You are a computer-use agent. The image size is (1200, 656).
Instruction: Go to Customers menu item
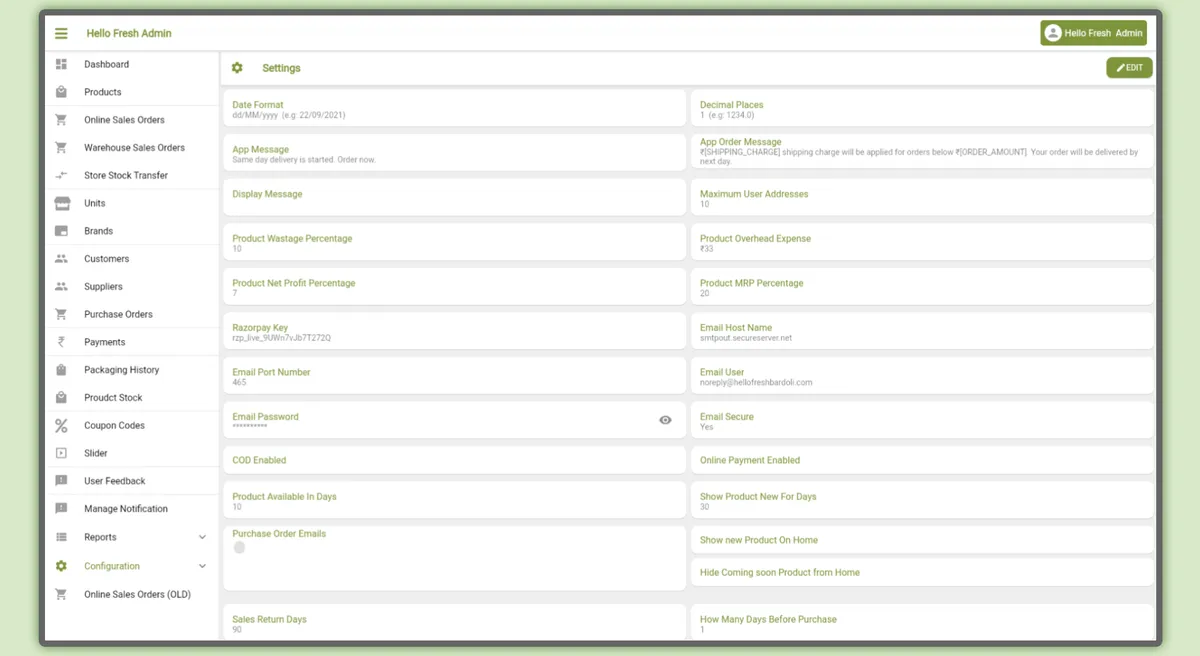tap(131, 259)
